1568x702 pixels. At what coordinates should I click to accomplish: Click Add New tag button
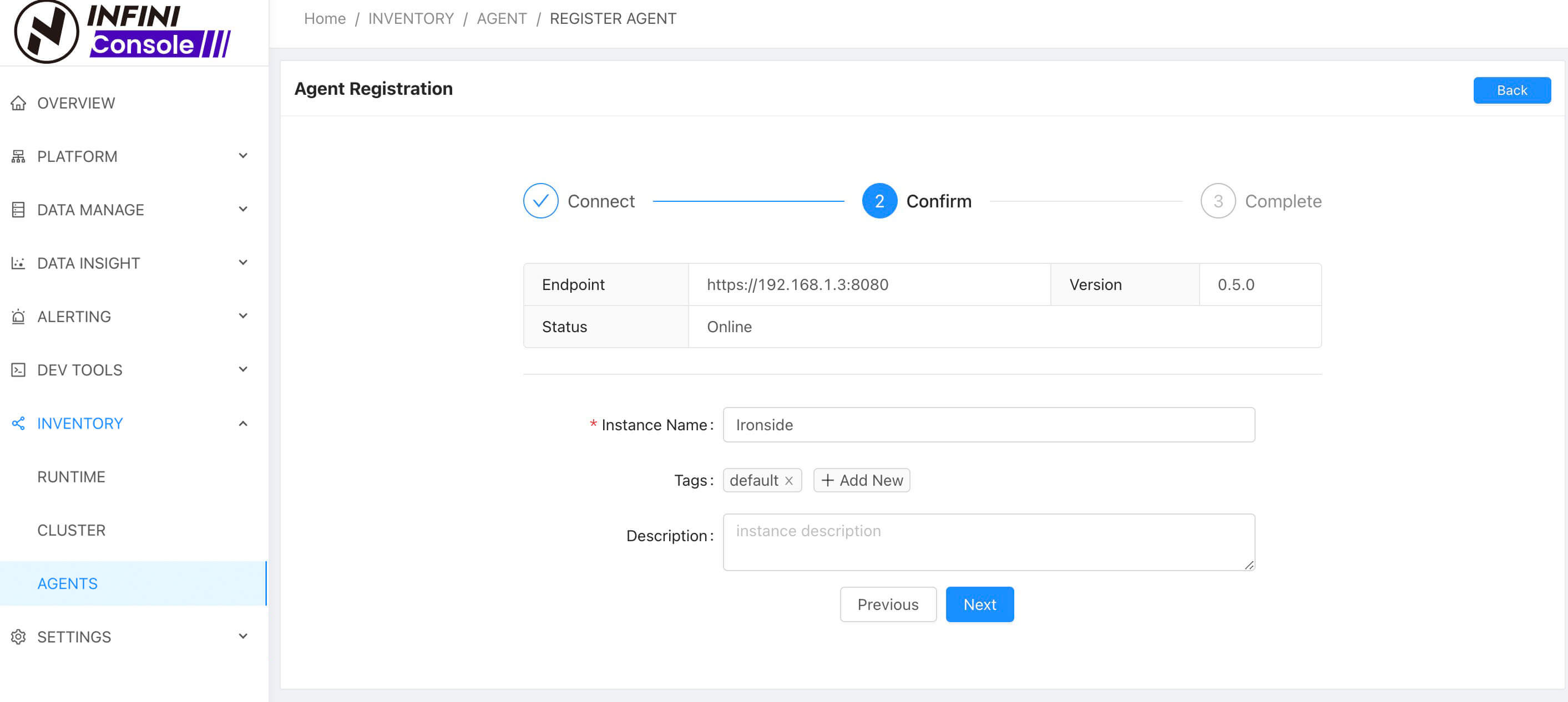[x=861, y=481]
